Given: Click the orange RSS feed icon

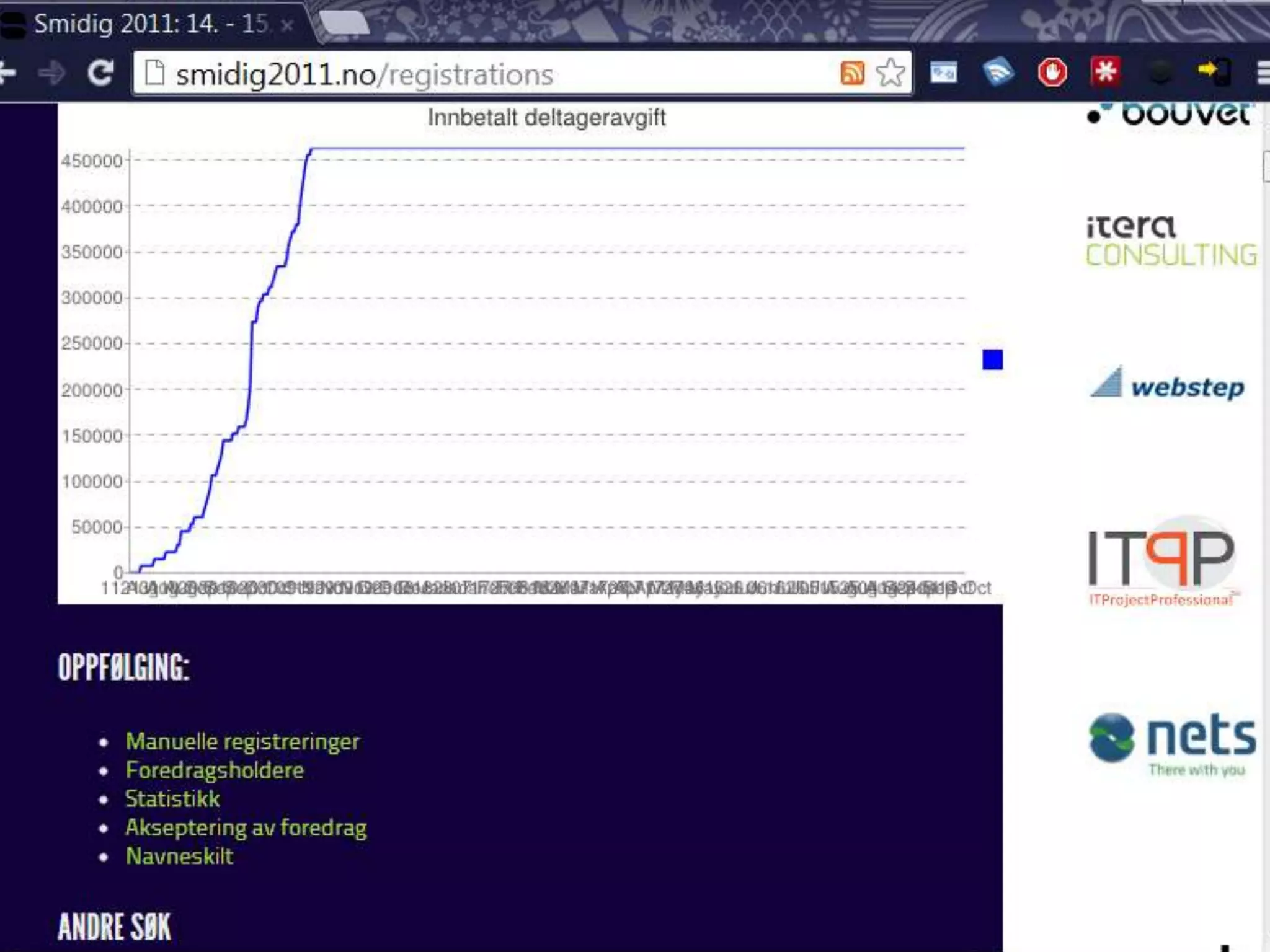Looking at the screenshot, I should 852,73.
